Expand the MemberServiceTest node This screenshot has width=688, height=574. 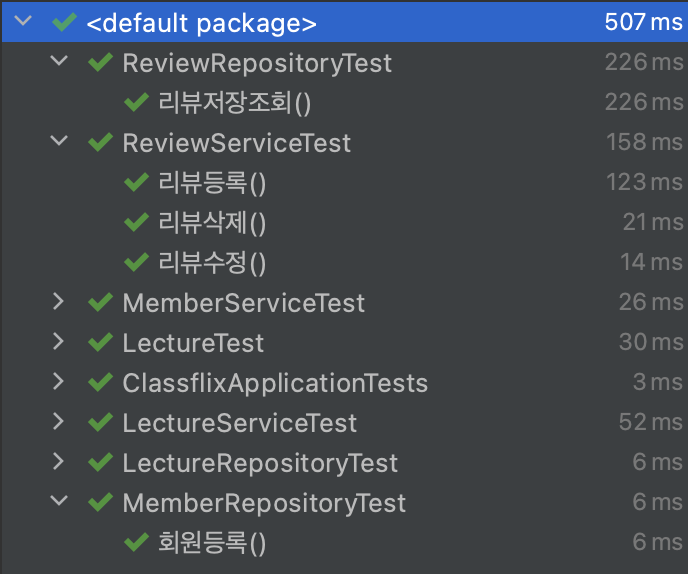58,301
